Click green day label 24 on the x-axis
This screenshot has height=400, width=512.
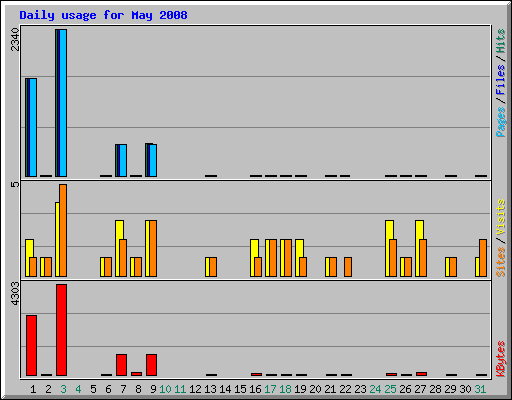click(x=375, y=389)
